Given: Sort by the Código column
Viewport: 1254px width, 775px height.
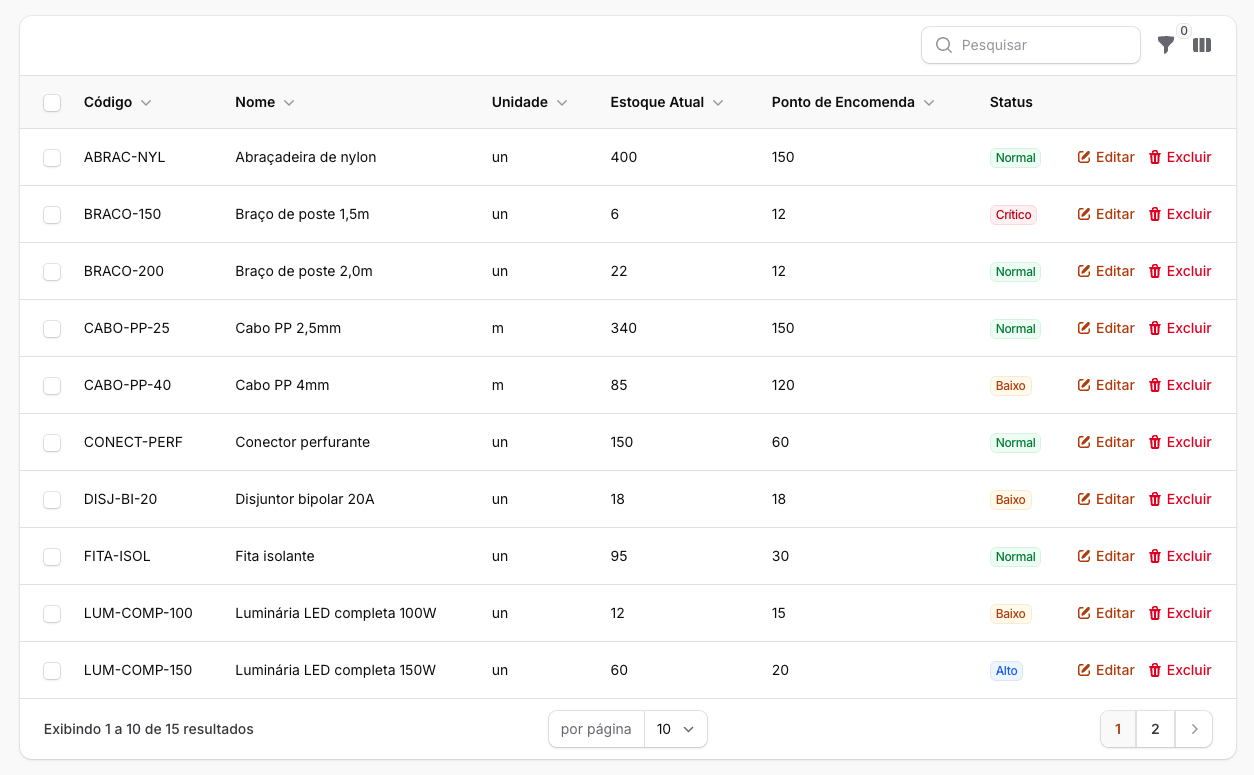Looking at the screenshot, I should (x=118, y=102).
